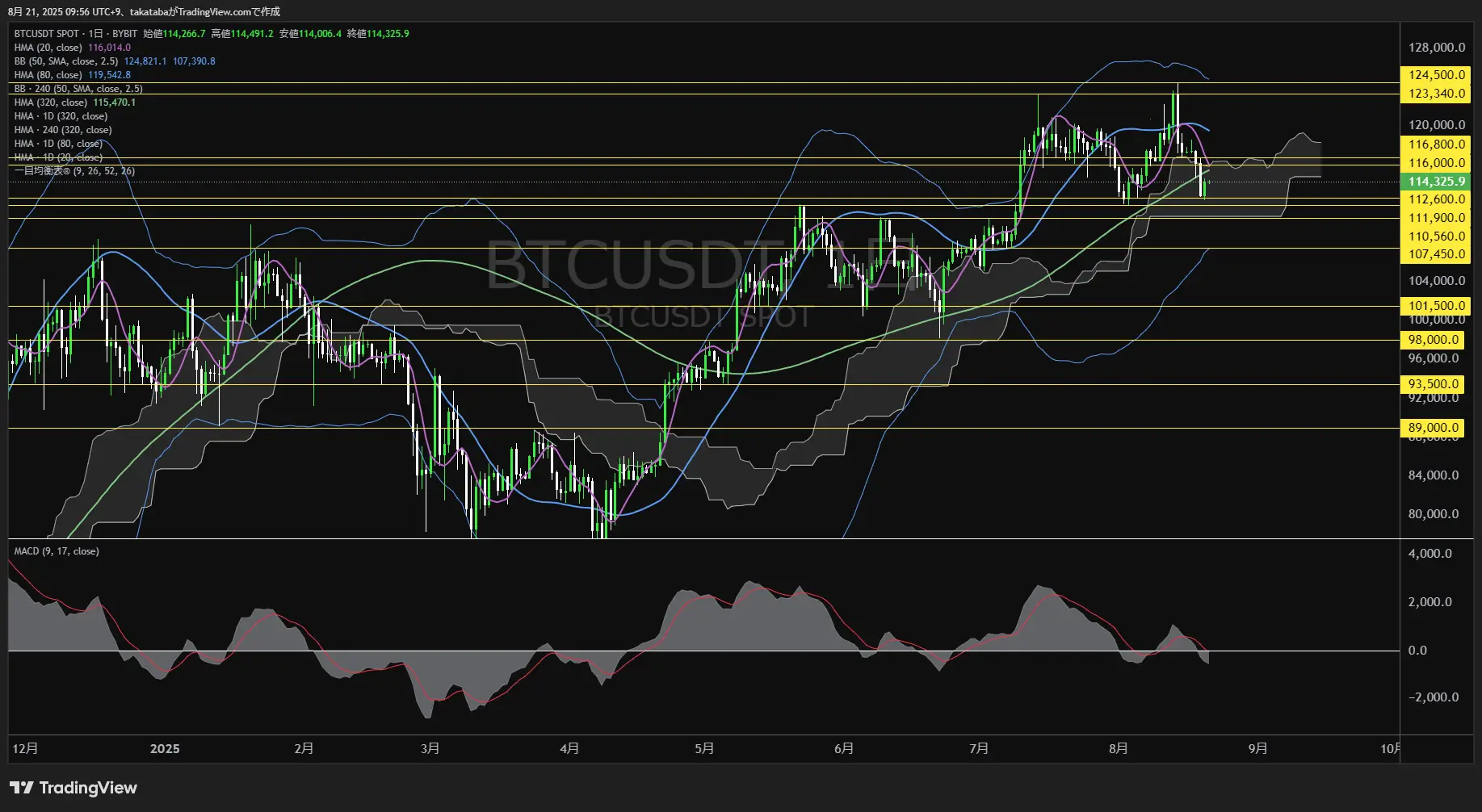
Task: Click the BTCUSDT SPOT · 1日 · BYBIT legend title
Action: tap(76, 34)
